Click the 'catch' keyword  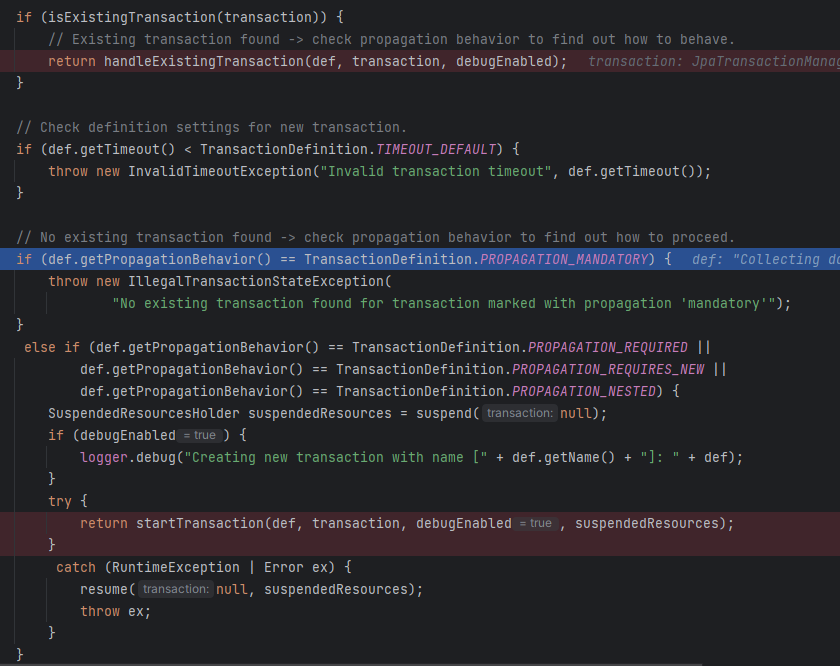click(x=76, y=567)
